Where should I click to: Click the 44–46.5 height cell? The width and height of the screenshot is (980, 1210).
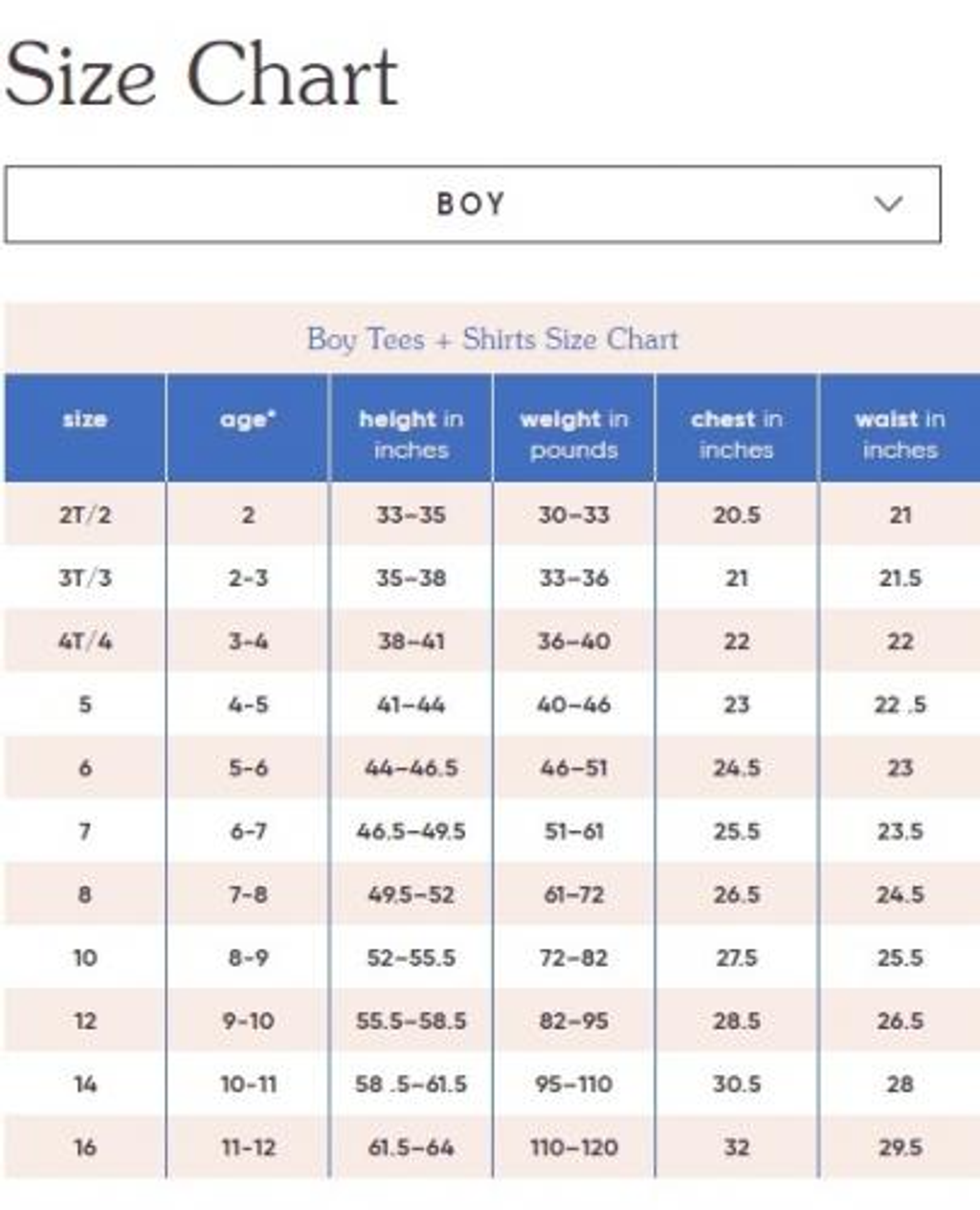(411, 768)
